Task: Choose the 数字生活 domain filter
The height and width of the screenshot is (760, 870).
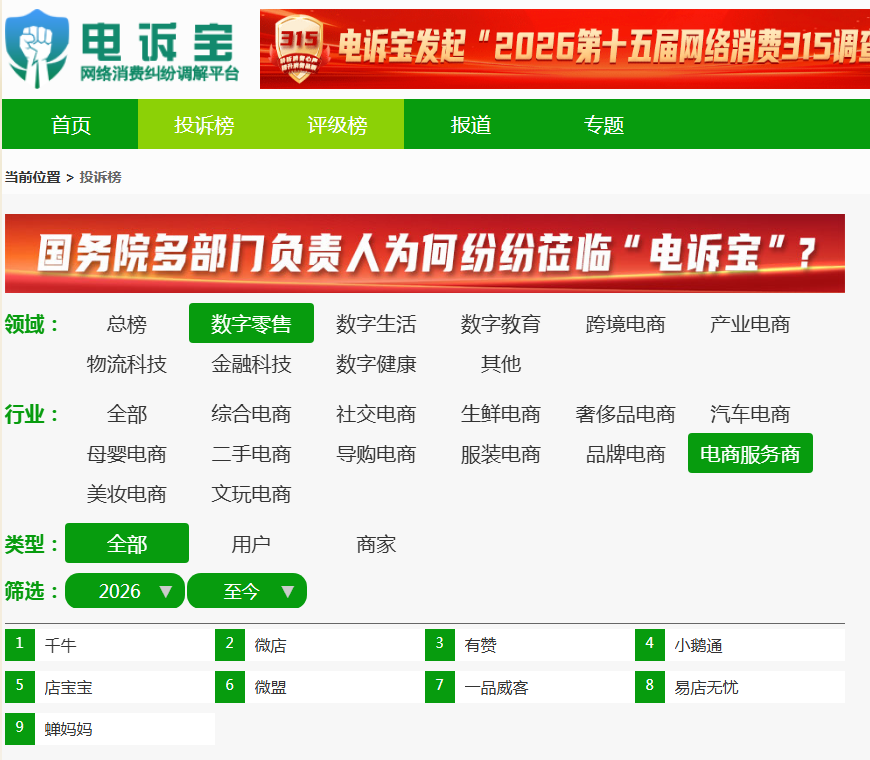Action: click(x=376, y=324)
